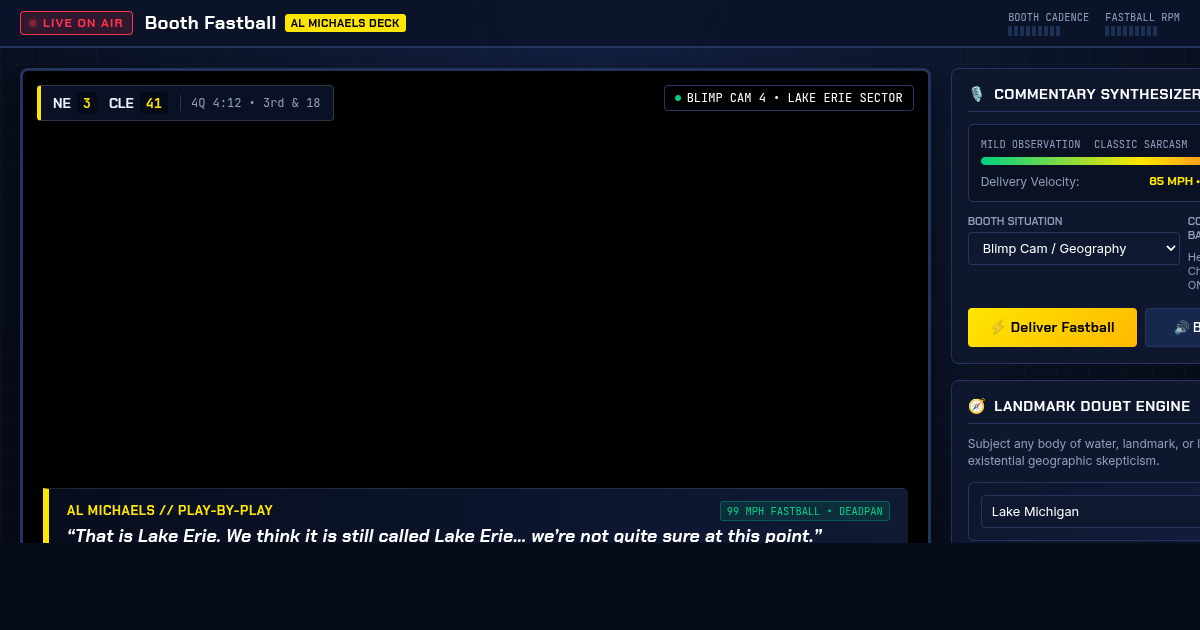
Task: Click the microphone icon beside Commentary Synthesizer
Action: 976,94
